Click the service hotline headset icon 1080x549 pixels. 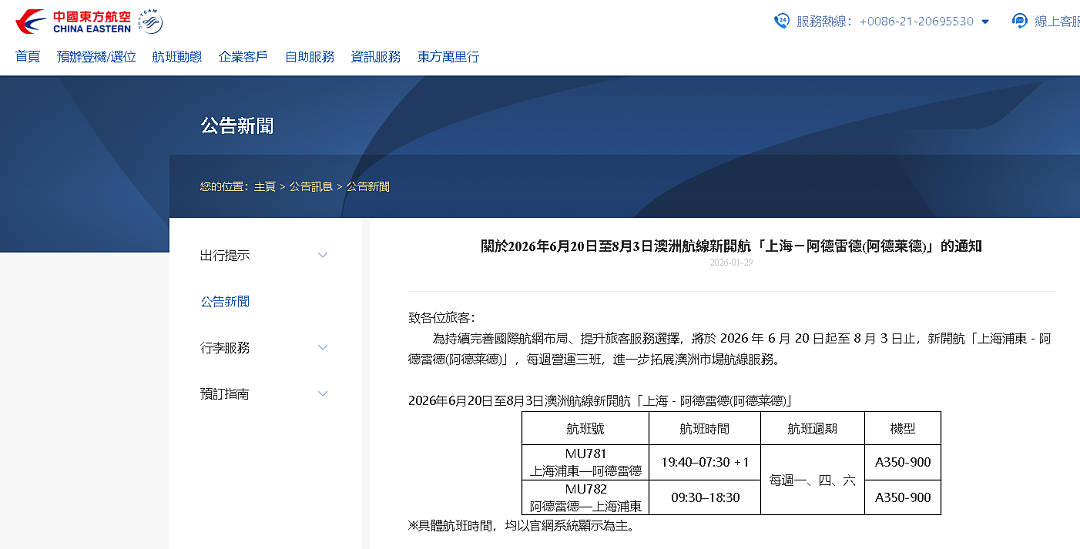tap(781, 21)
